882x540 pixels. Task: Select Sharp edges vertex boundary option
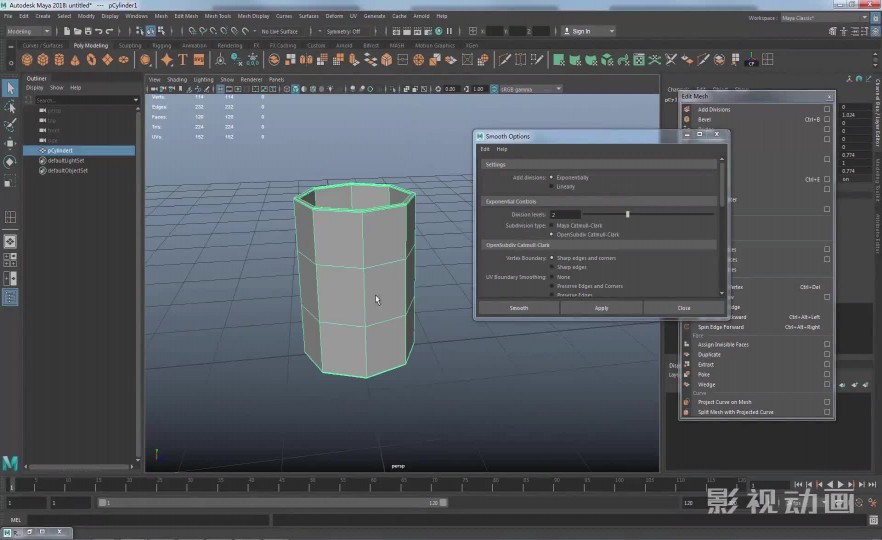pyautogui.click(x=551, y=267)
